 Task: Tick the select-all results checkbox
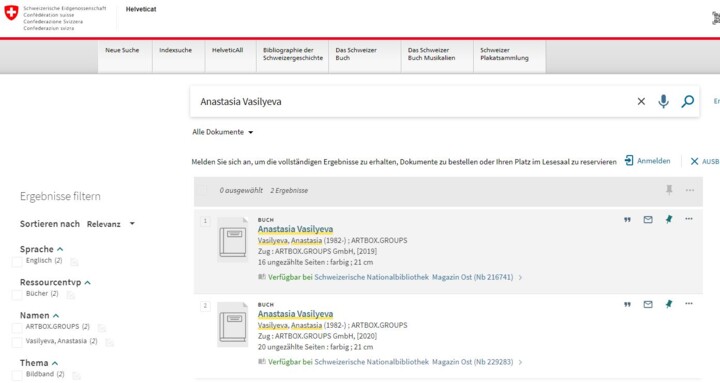click(x=203, y=190)
